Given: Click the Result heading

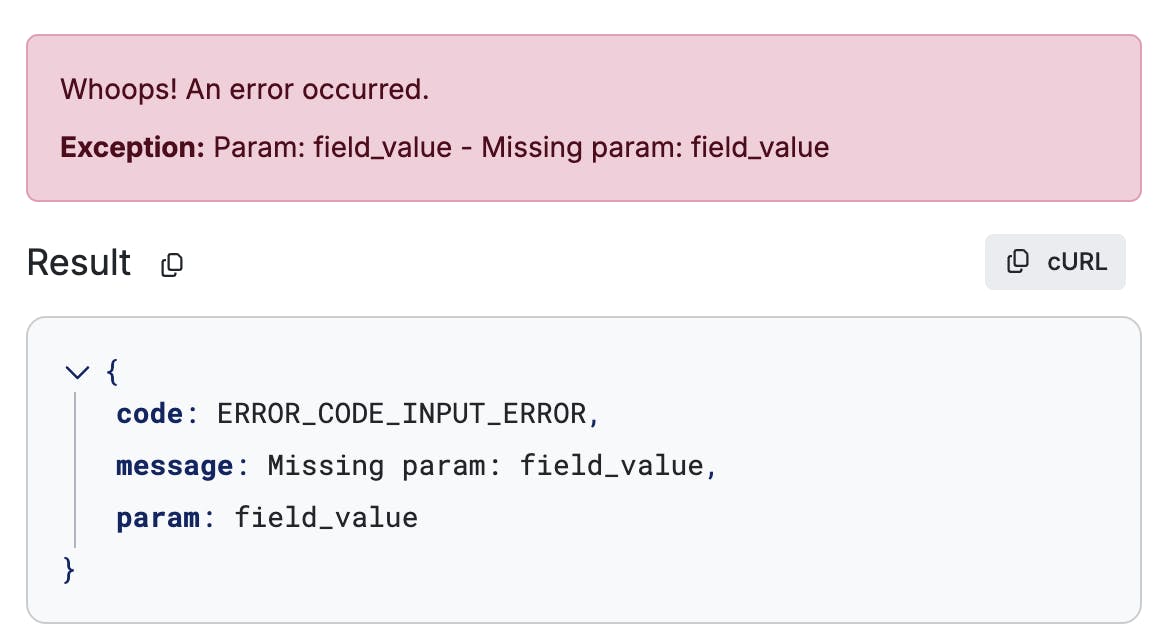Looking at the screenshot, I should click(x=79, y=262).
